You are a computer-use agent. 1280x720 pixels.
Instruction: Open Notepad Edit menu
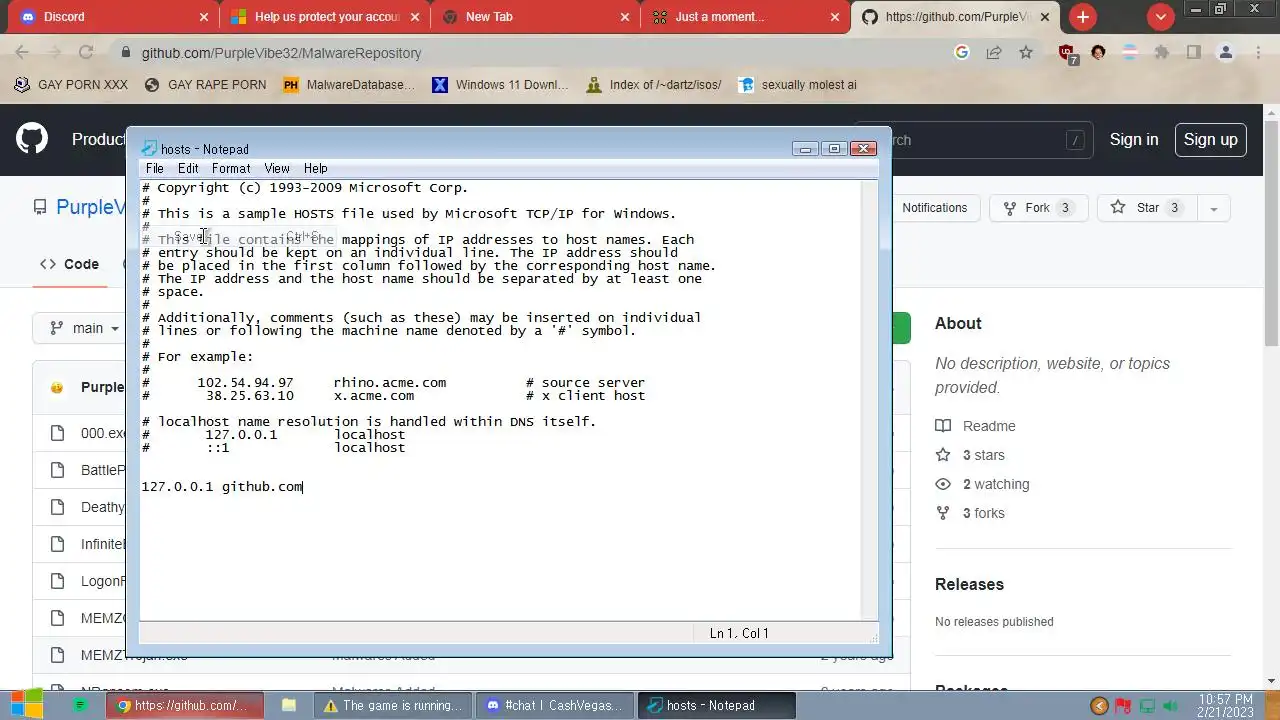188,168
